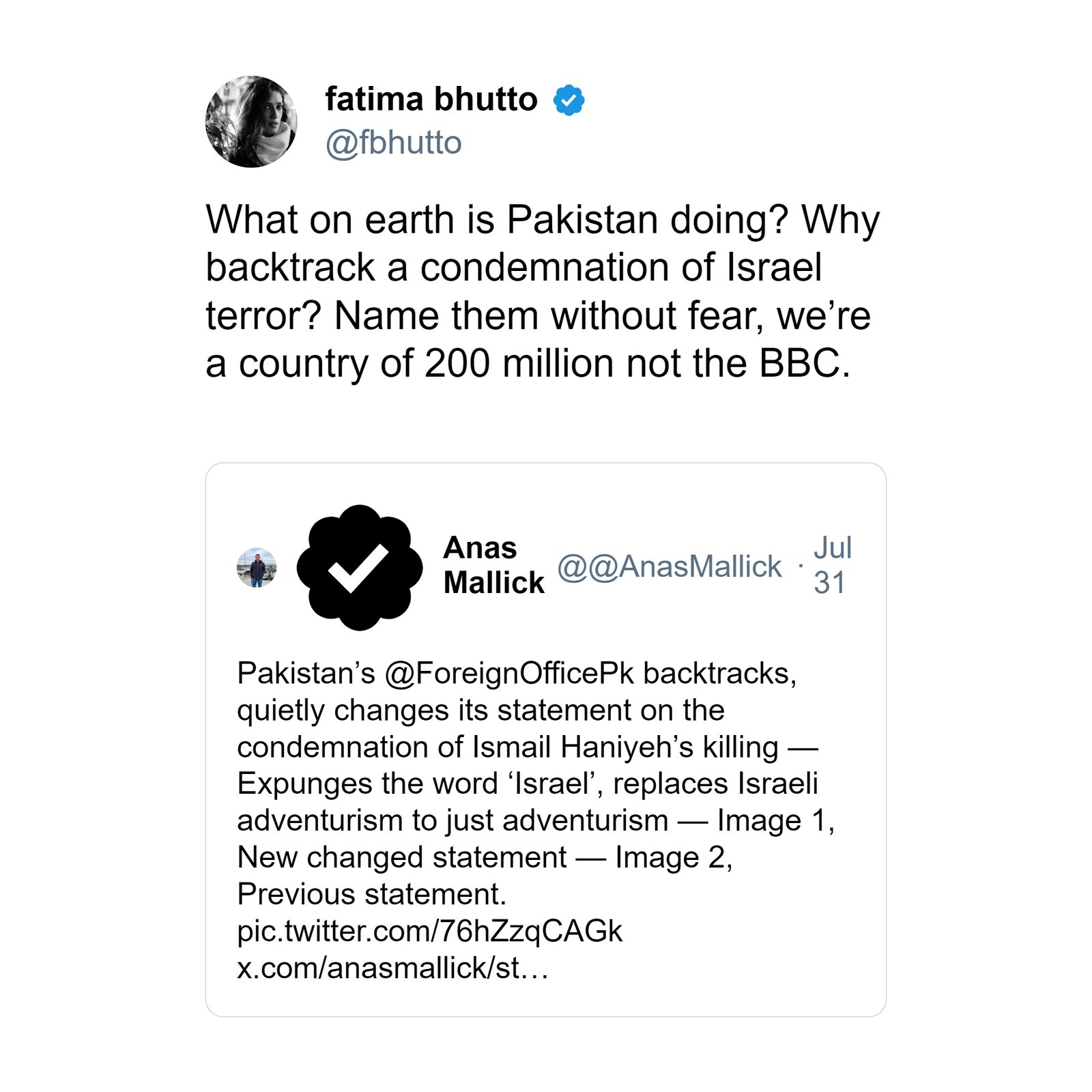Click the "Previous statement." text
Image resolution: width=1092 pixels, height=1092 pixels.
(x=371, y=894)
